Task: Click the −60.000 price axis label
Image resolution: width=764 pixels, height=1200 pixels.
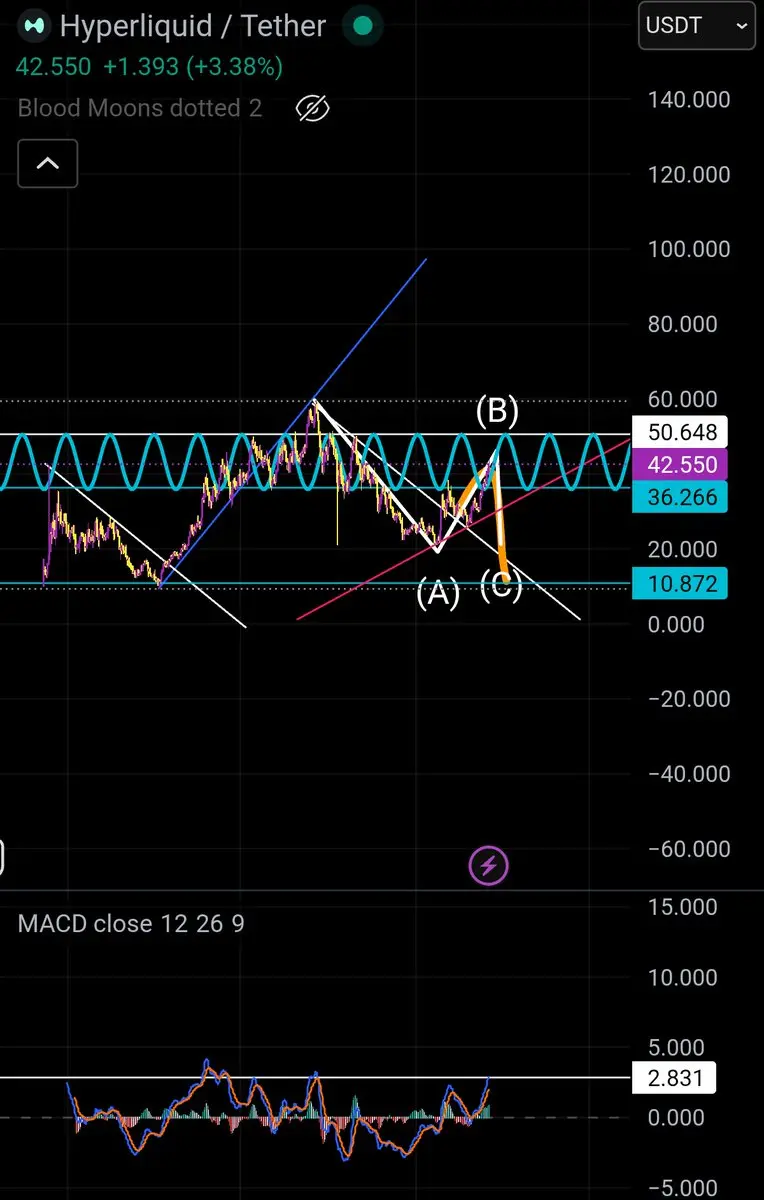Action: [x=689, y=849]
